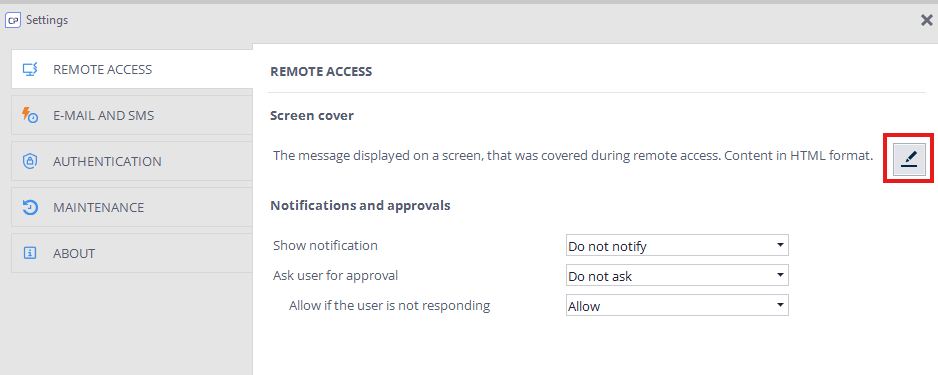Click the Maintenance history clock icon
Viewport: 938px width, 375px height.
click(30, 208)
